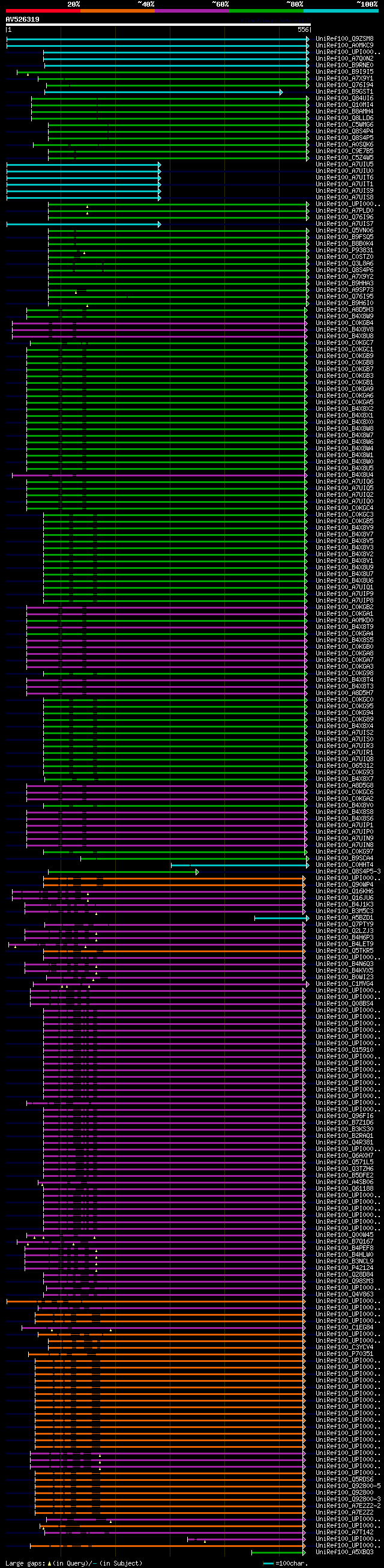Select the UniRef100_A7Q0N2 hit
The height and width of the screenshot is (1568, 384).
tap(344, 59)
